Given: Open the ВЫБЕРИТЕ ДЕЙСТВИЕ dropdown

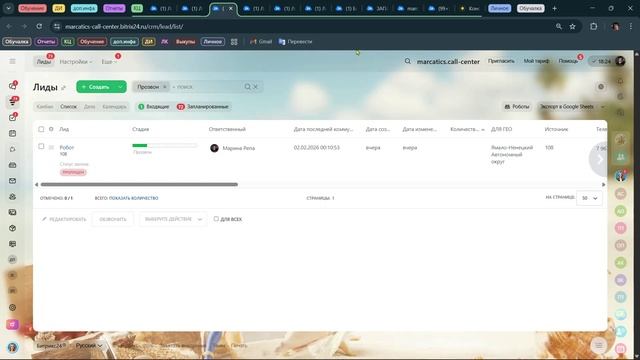Looking at the screenshot, I should pyautogui.click(x=173, y=219).
